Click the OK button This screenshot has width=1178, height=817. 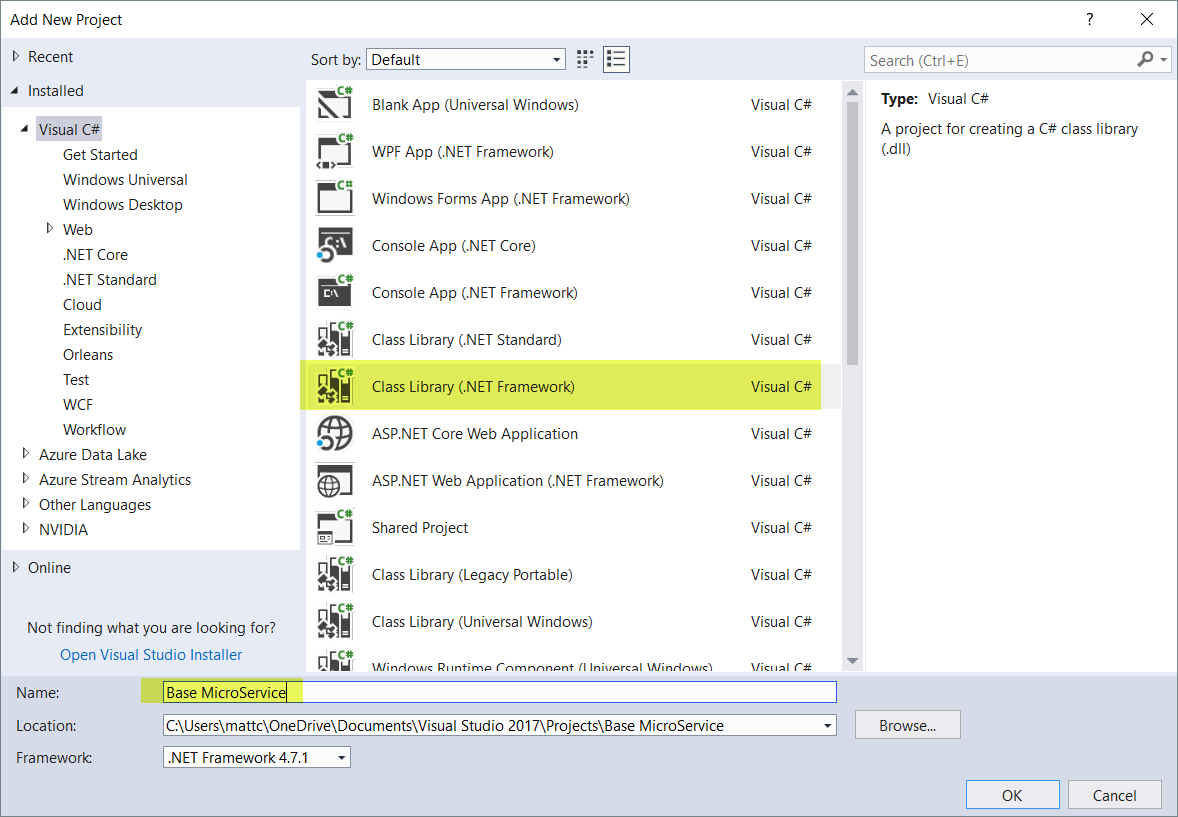pos(1012,795)
